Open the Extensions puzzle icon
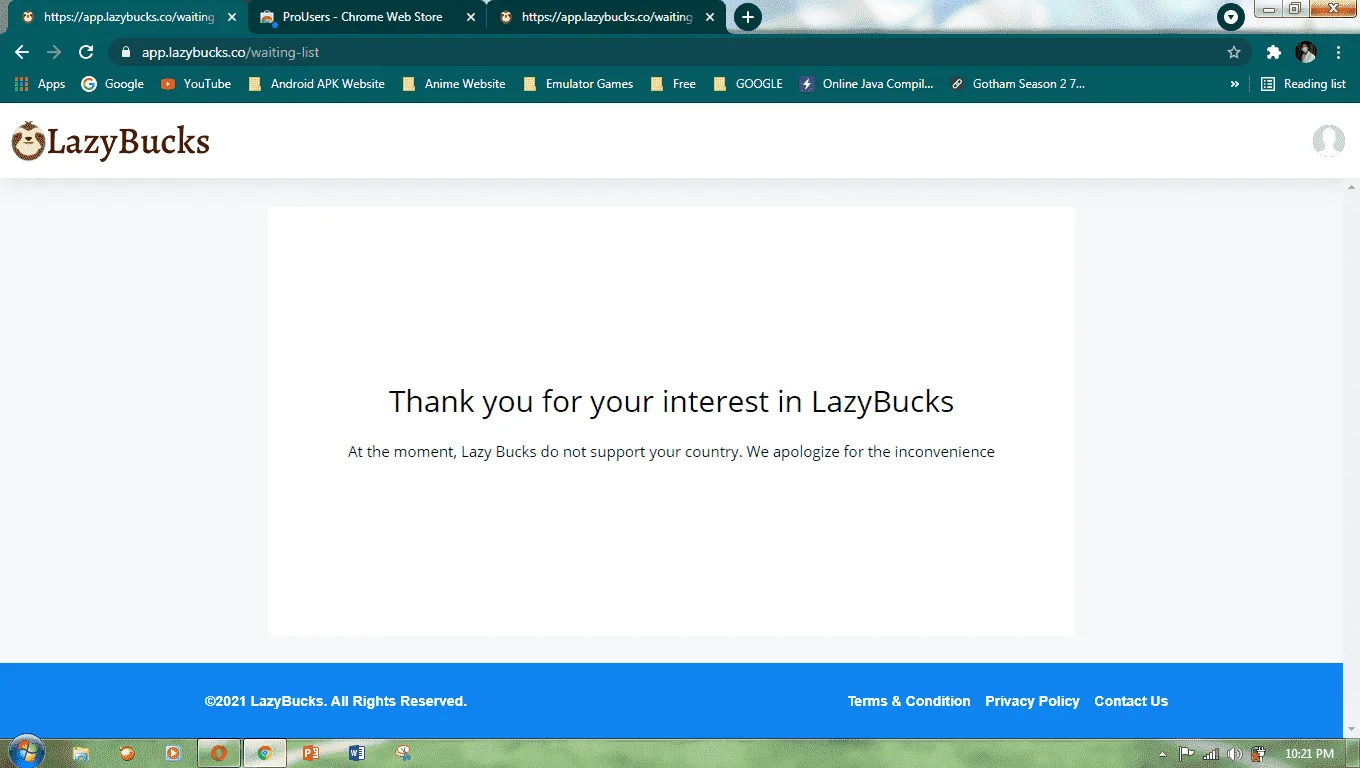The height and width of the screenshot is (768, 1360). click(1273, 52)
